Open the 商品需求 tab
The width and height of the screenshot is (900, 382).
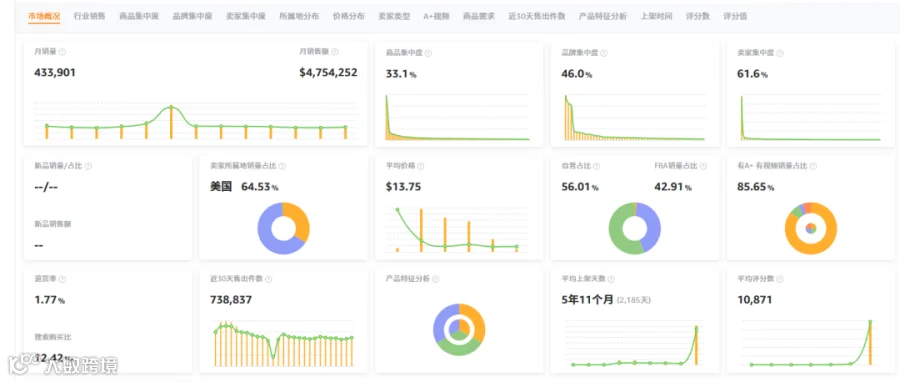point(479,17)
